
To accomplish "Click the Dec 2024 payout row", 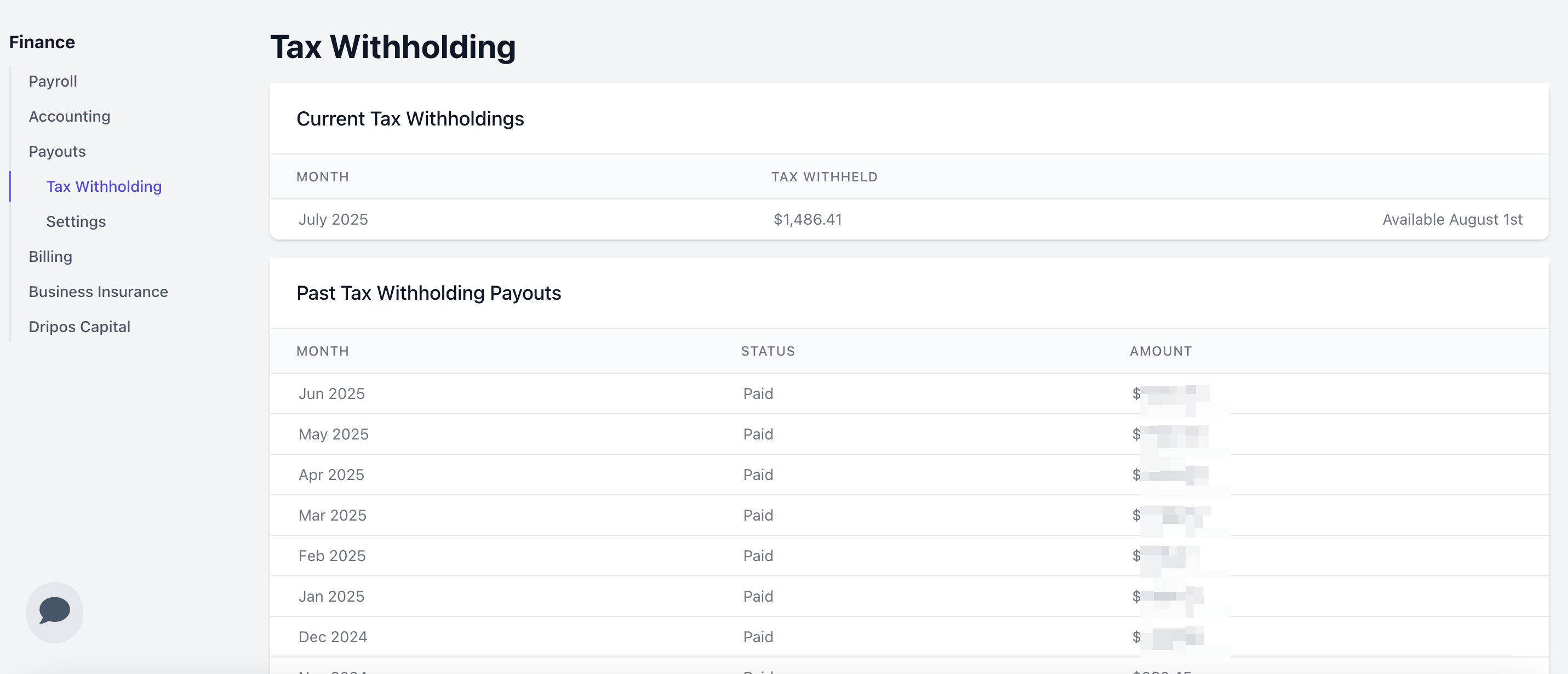I will click(909, 637).
